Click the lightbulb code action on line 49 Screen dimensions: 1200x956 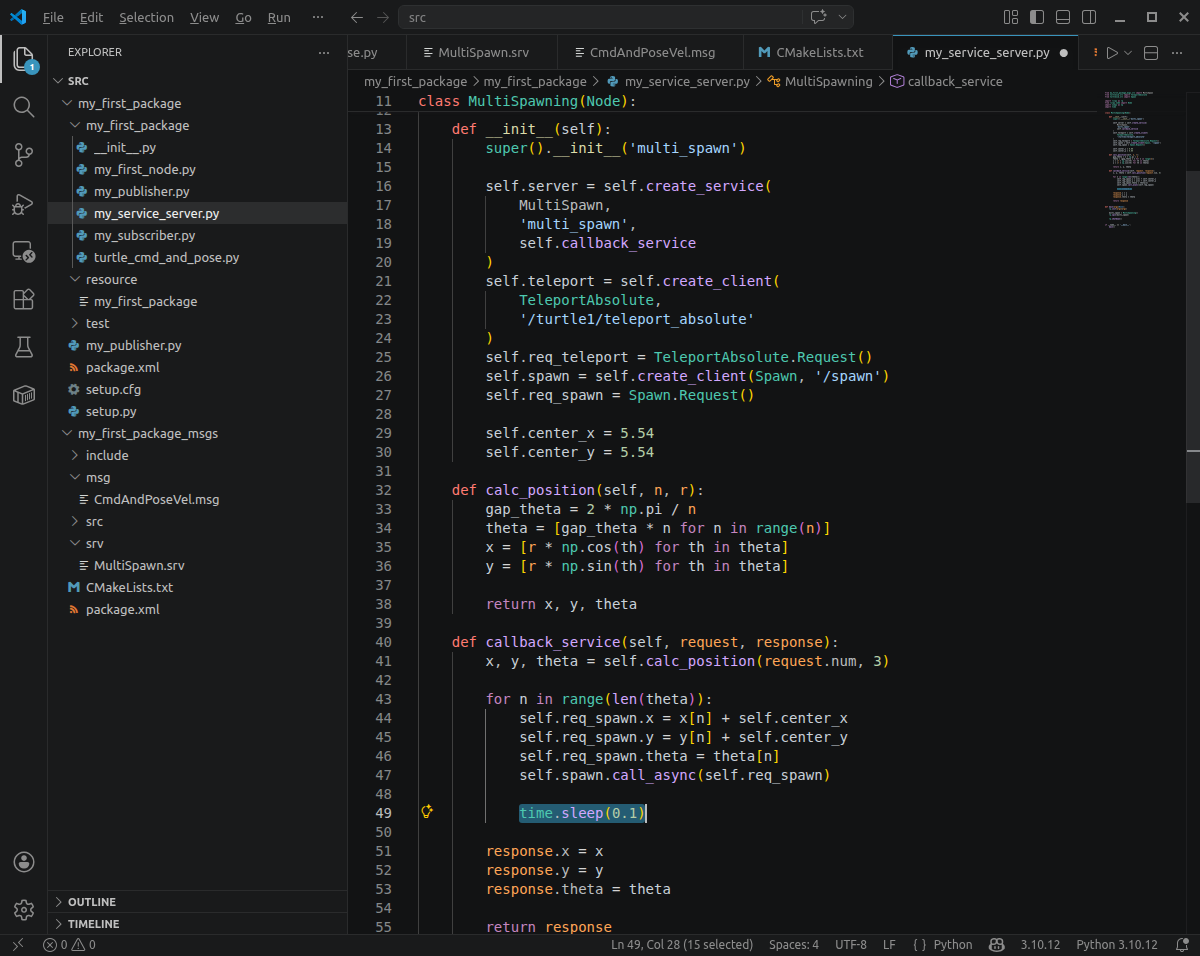pyautogui.click(x=427, y=812)
